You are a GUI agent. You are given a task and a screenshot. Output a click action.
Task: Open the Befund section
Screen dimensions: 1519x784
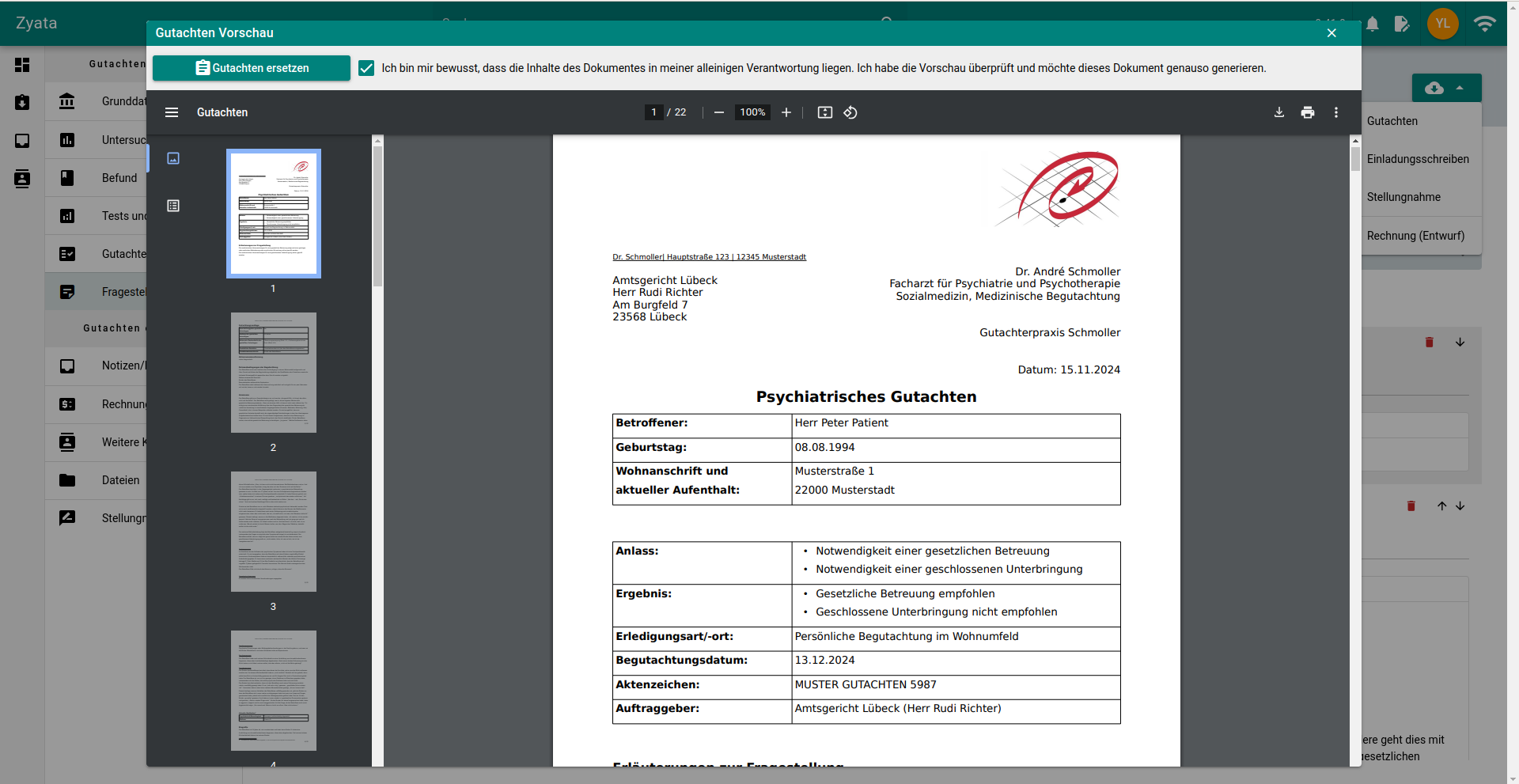(96, 178)
